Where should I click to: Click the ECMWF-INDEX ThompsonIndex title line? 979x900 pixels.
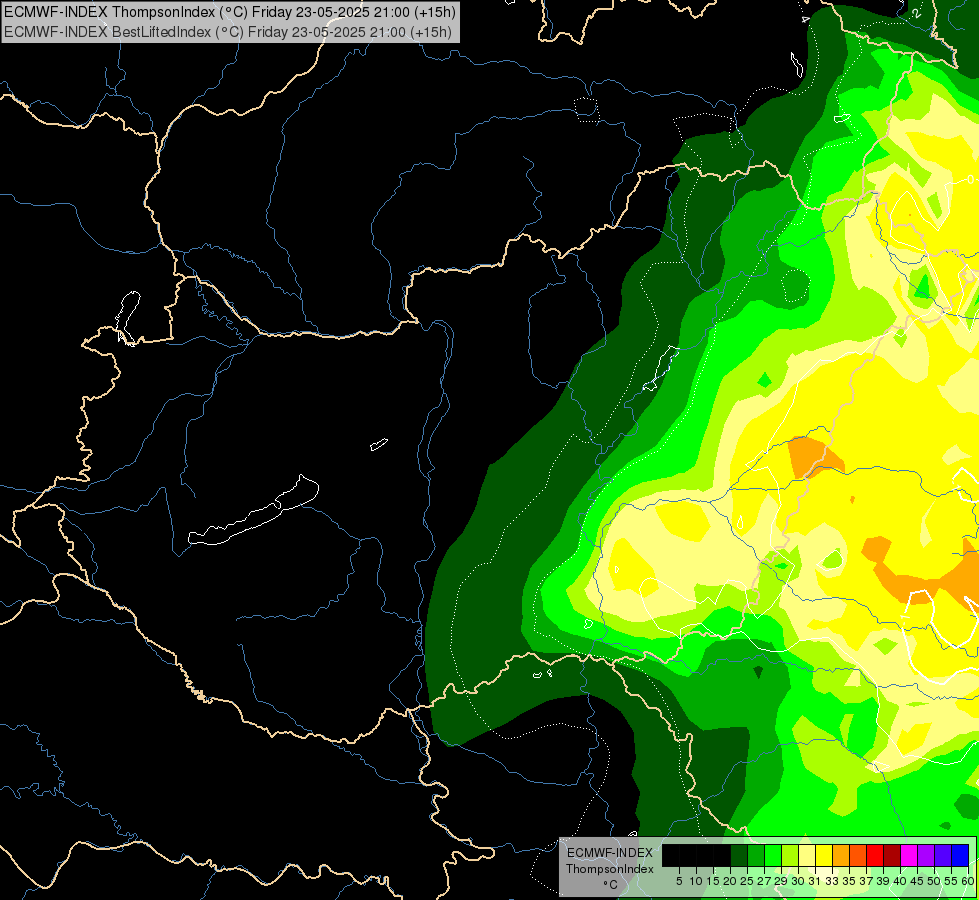(x=230, y=11)
